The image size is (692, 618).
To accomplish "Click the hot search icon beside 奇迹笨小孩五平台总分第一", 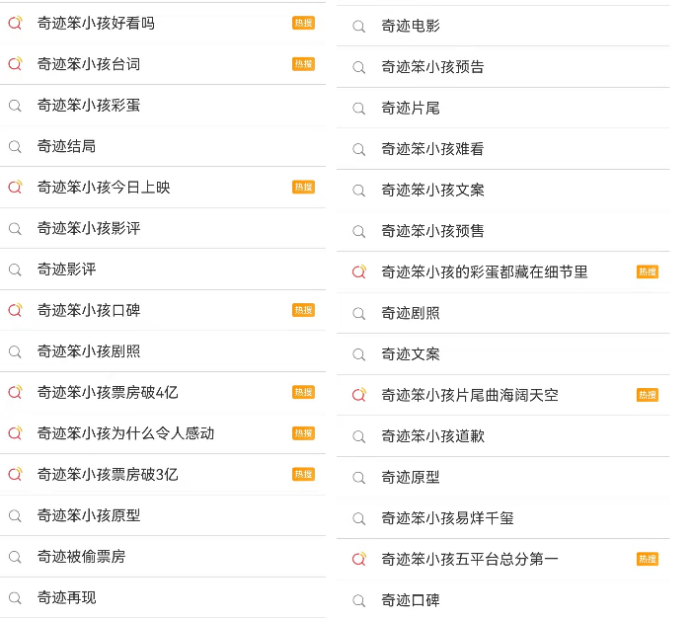I will tap(359, 559).
